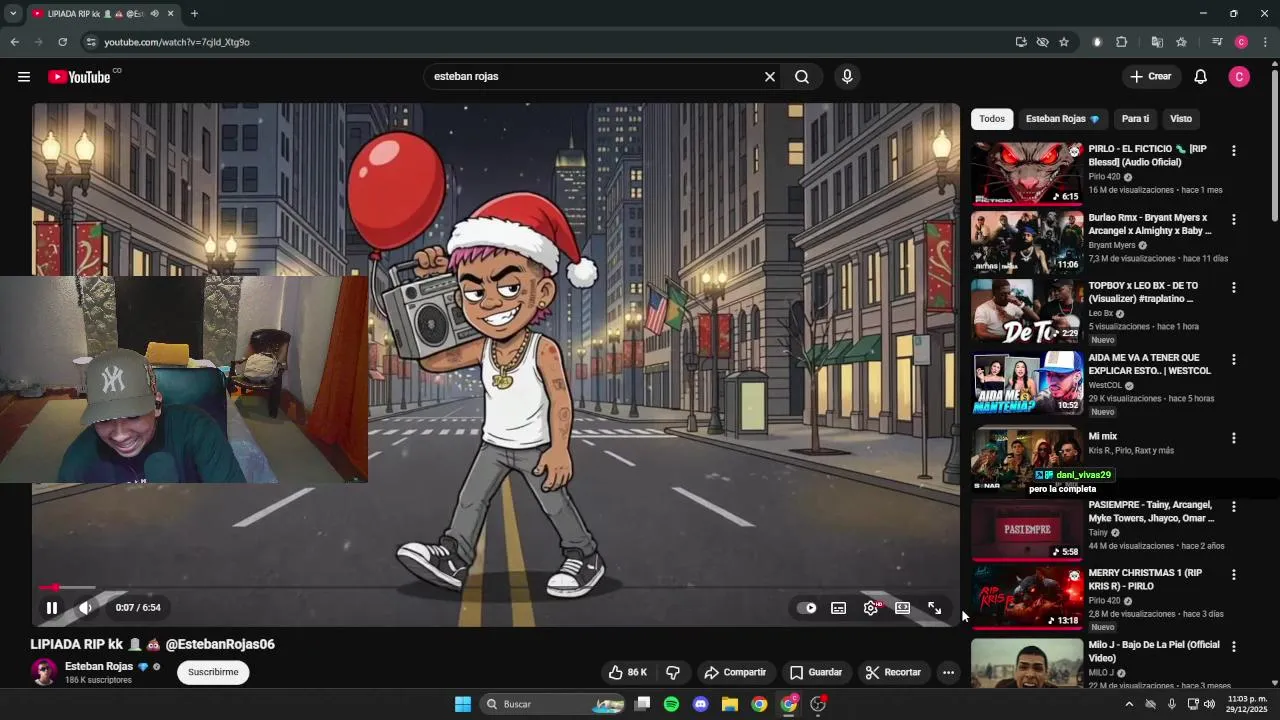Image resolution: width=1280 pixels, height=720 pixels.
Task: Switch the player to theater mode
Action: [x=903, y=608]
